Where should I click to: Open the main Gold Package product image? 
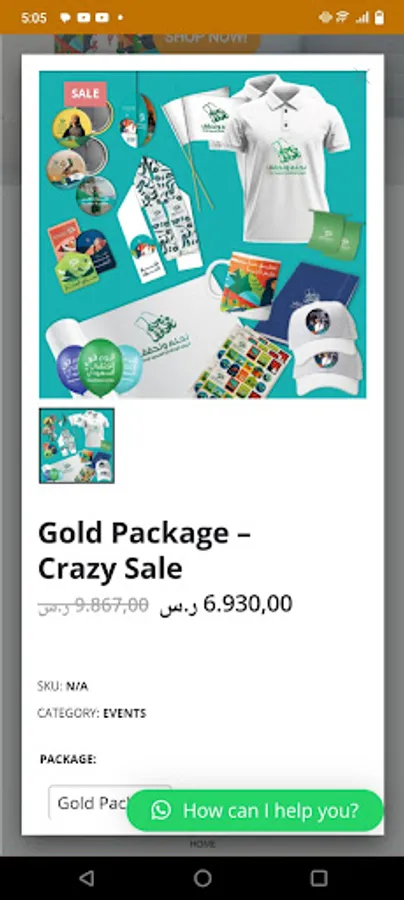click(x=203, y=234)
